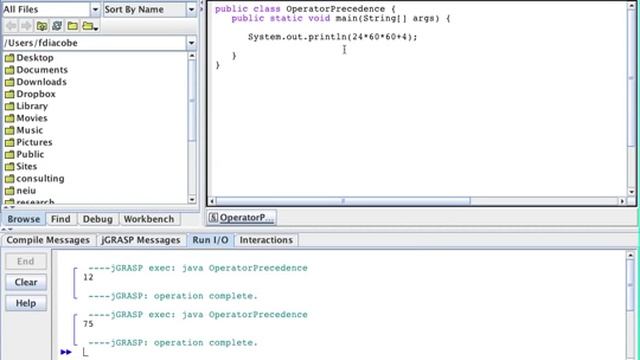
Task: Switch to the Find tab
Action: point(61,219)
